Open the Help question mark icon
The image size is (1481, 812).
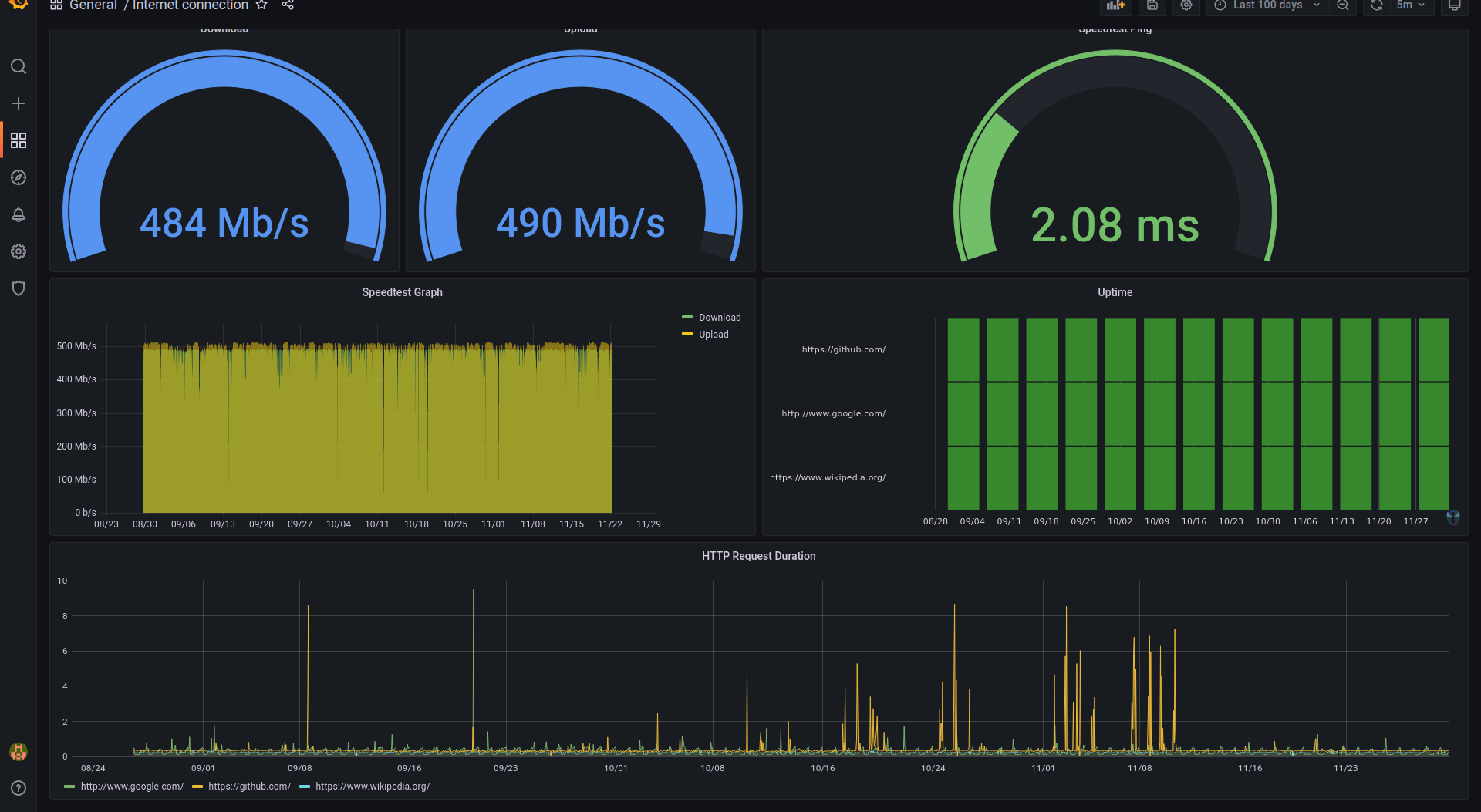coord(19,788)
